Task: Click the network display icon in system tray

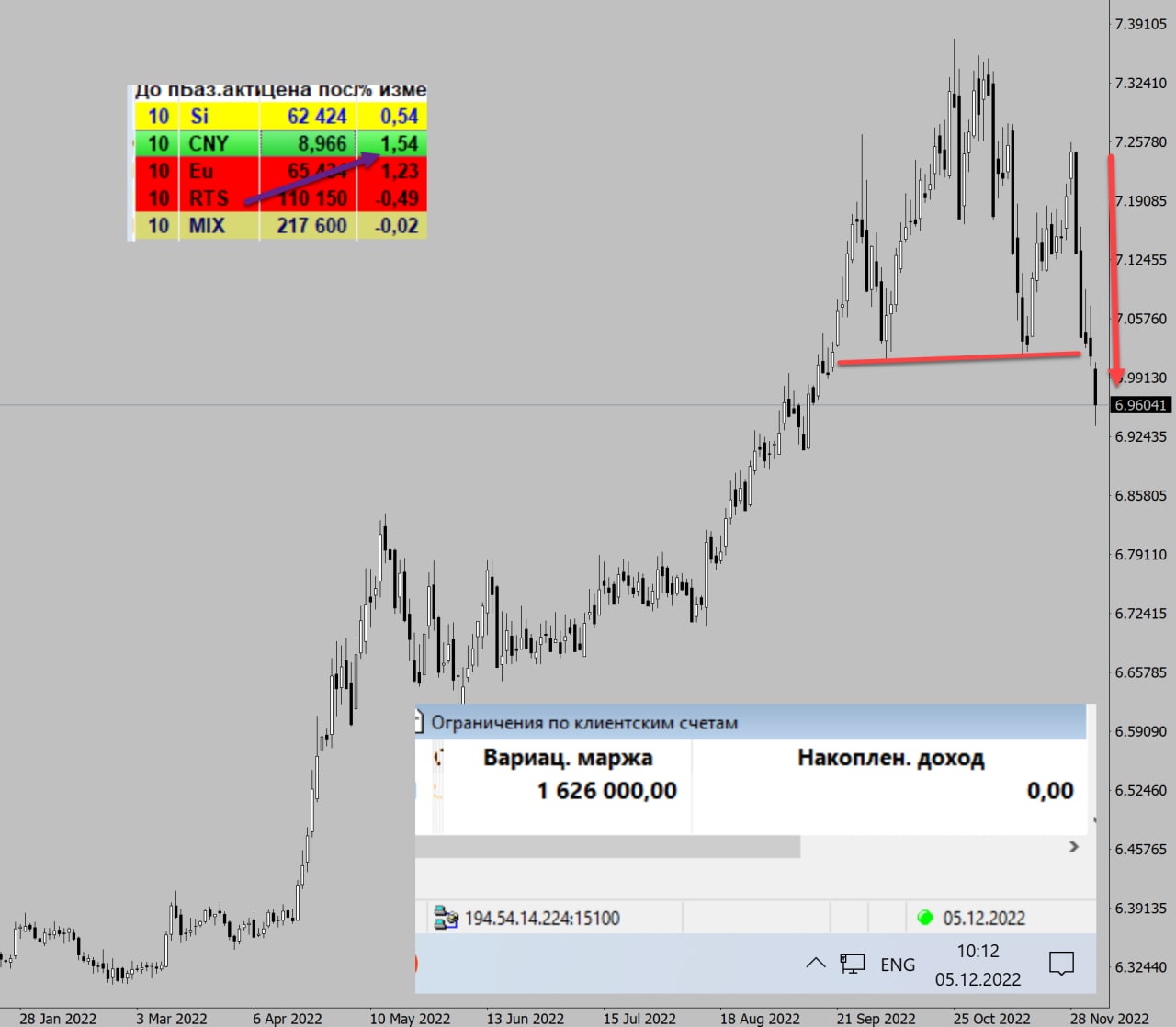Action: click(x=852, y=964)
